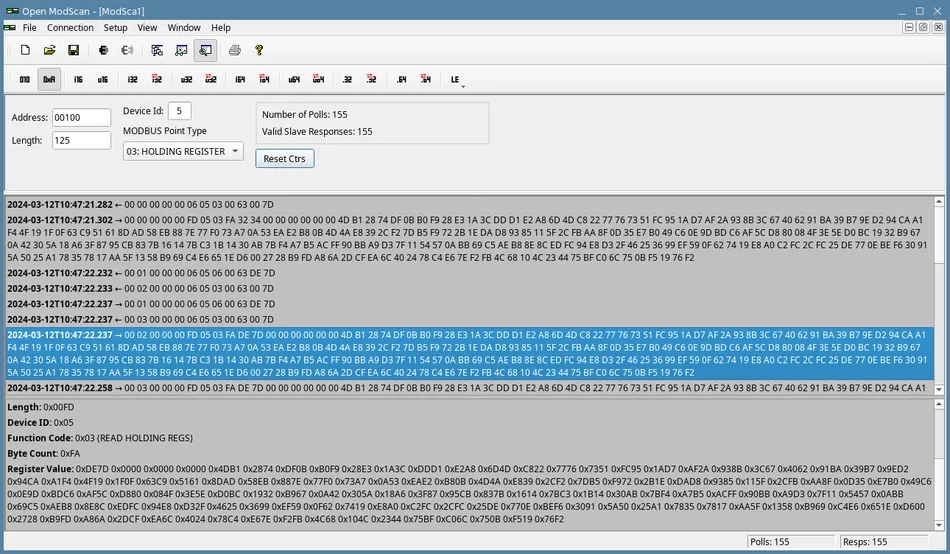Select u64 unsigned format
This screenshot has height=554, width=950.
point(294,79)
